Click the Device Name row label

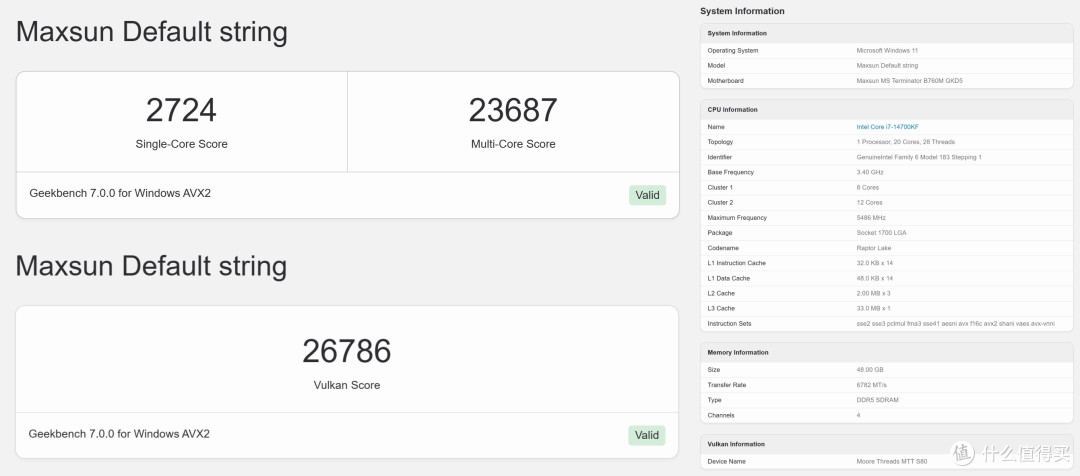(x=727, y=462)
